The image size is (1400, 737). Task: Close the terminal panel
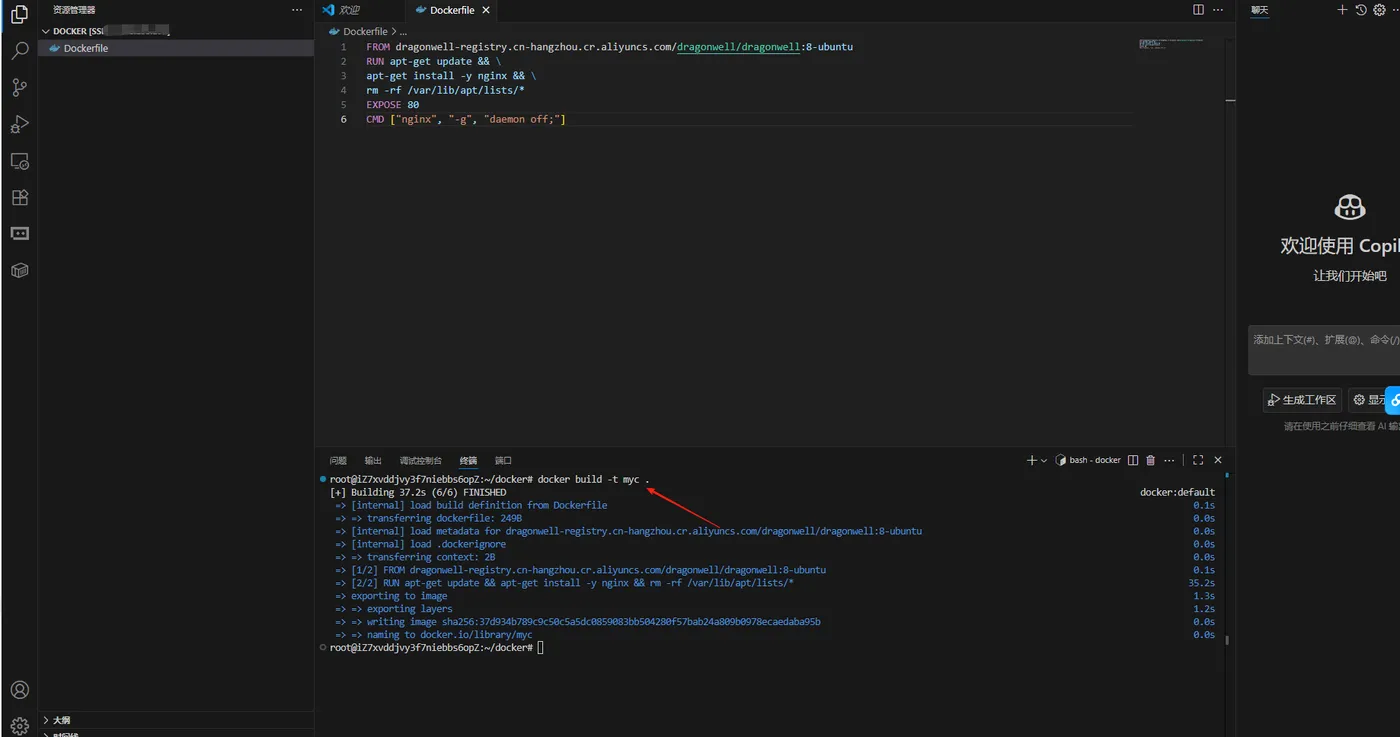(x=1218, y=460)
